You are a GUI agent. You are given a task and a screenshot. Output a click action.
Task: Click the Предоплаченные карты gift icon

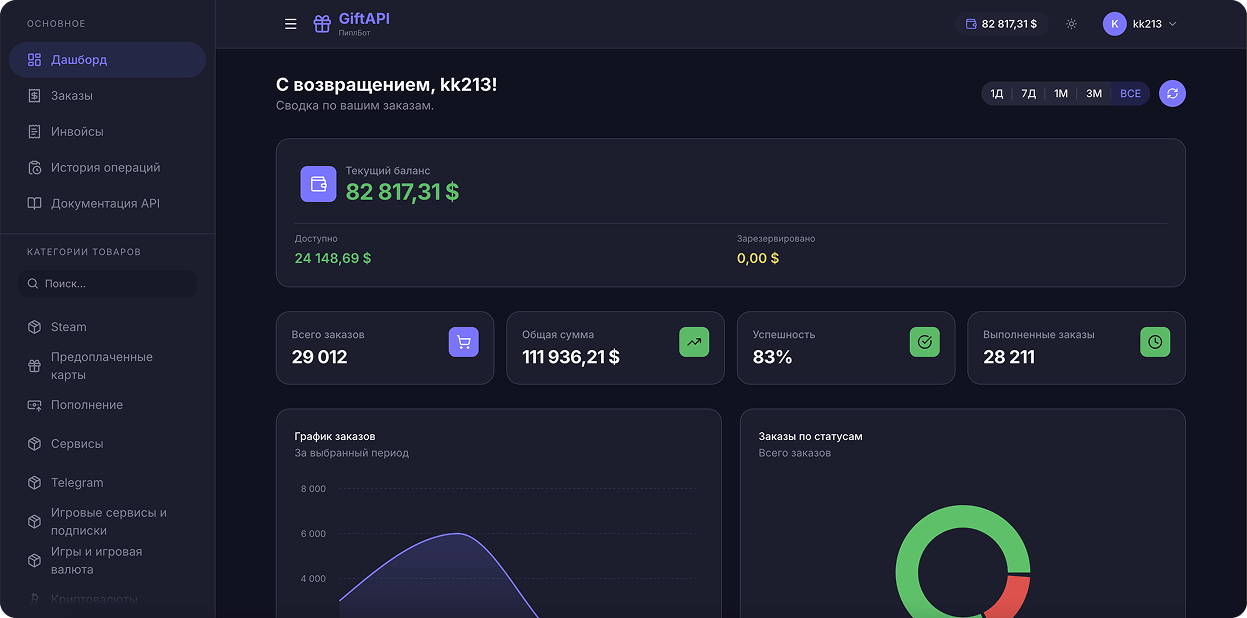pyautogui.click(x=34, y=366)
